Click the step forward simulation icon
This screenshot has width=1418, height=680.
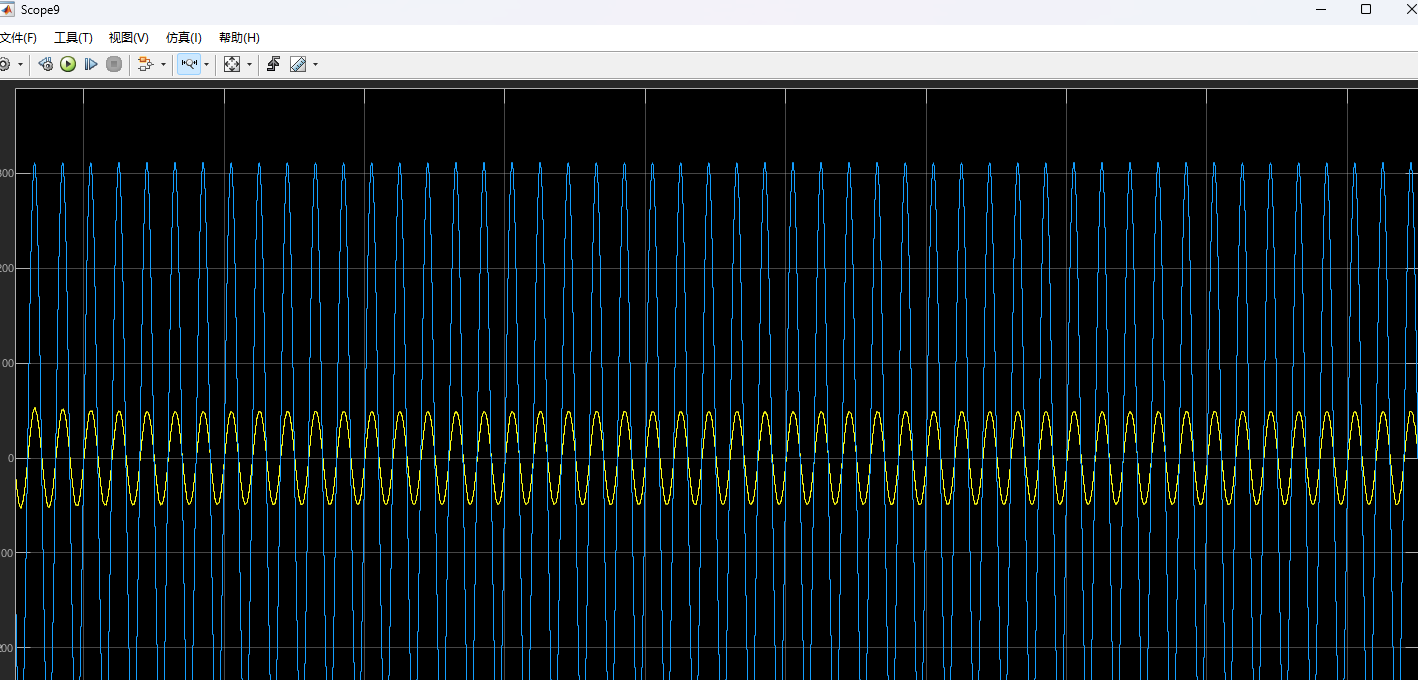(91, 64)
